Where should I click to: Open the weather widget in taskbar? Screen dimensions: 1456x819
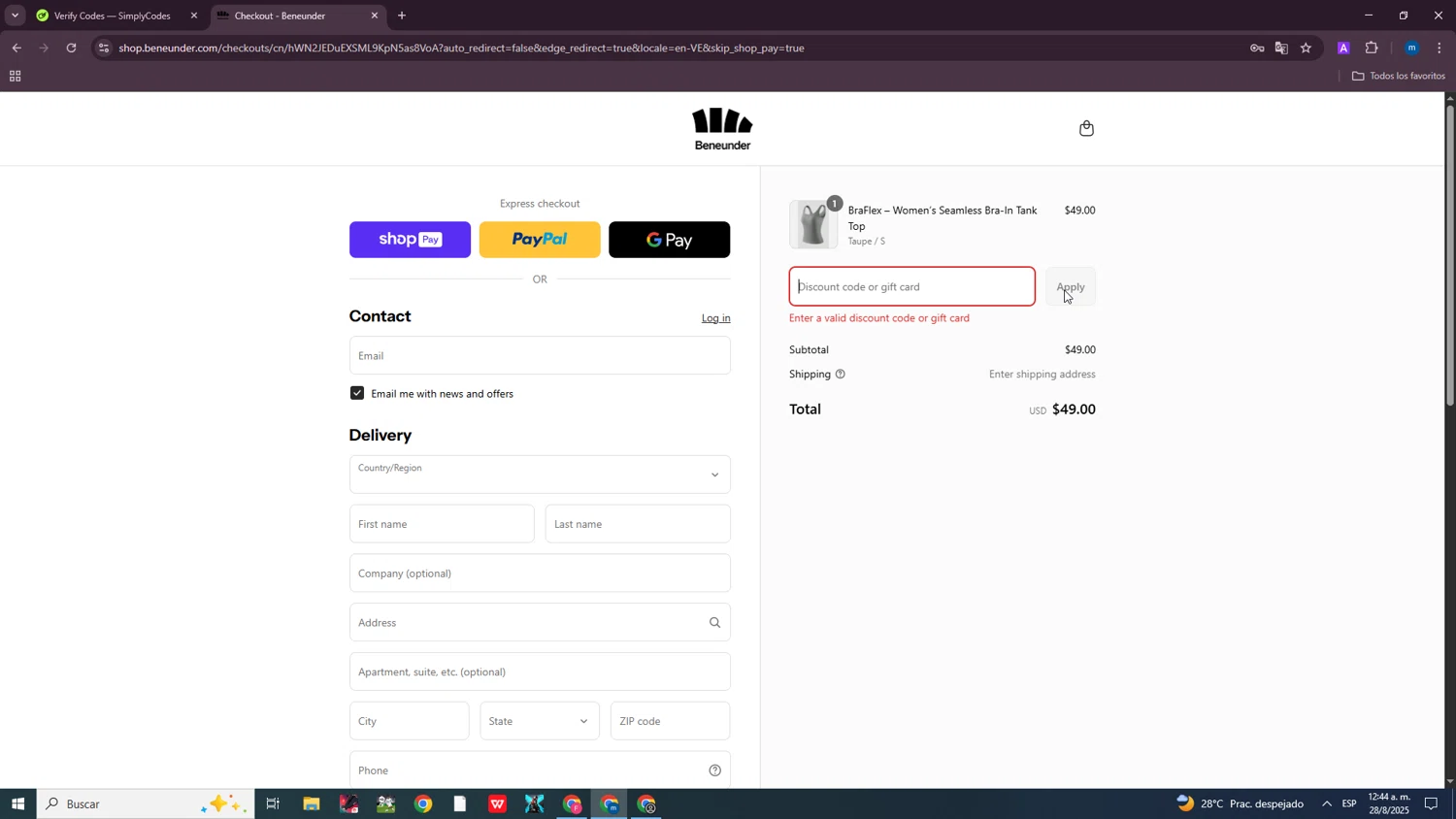pos(1240,803)
